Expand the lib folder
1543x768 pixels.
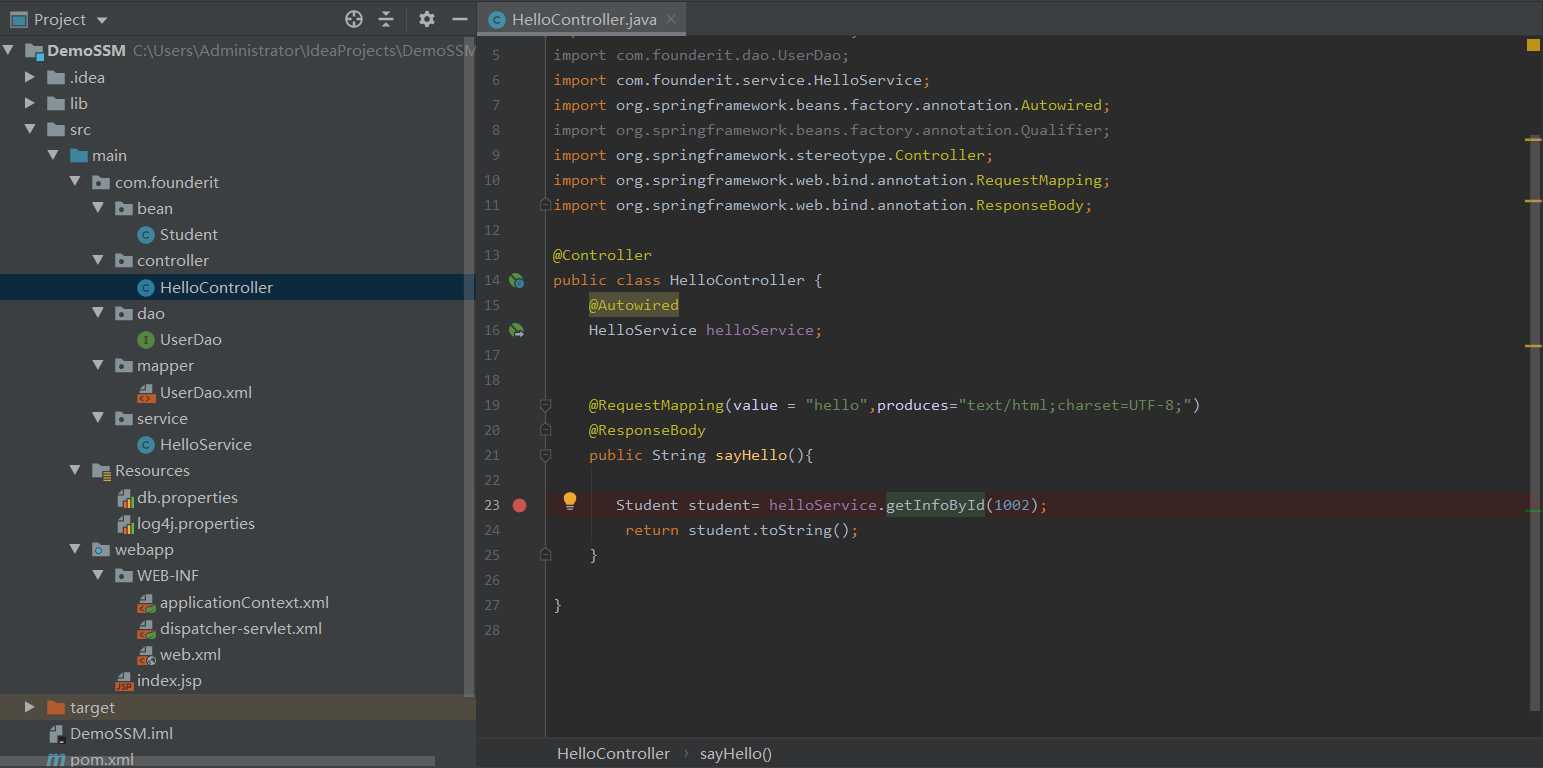[x=30, y=103]
